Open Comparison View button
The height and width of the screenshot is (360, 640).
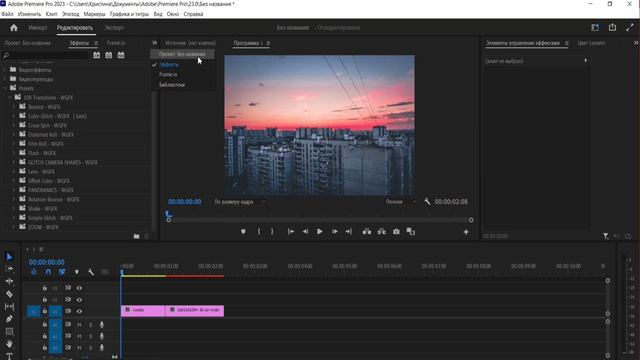pos(411,231)
